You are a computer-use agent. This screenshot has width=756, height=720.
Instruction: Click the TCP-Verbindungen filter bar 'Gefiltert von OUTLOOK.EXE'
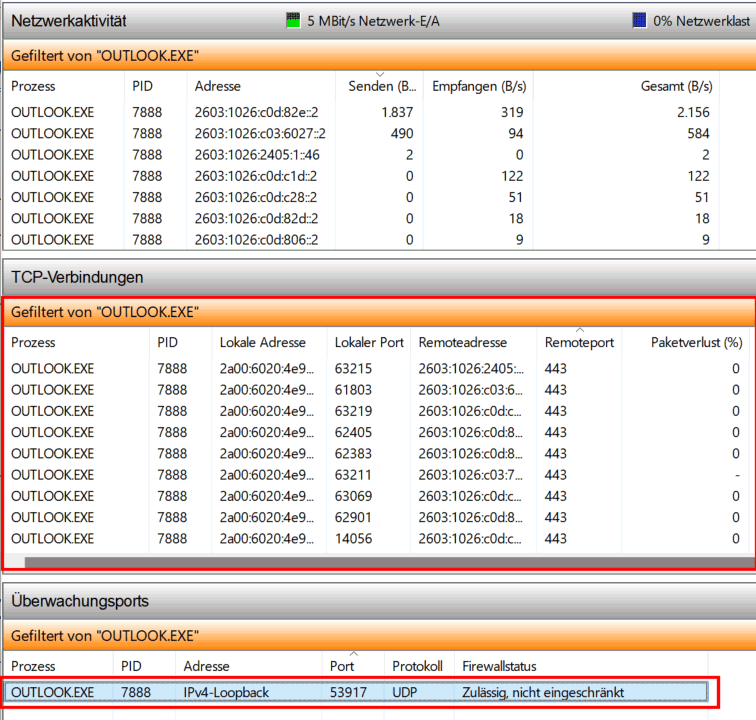tap(378, 312)
